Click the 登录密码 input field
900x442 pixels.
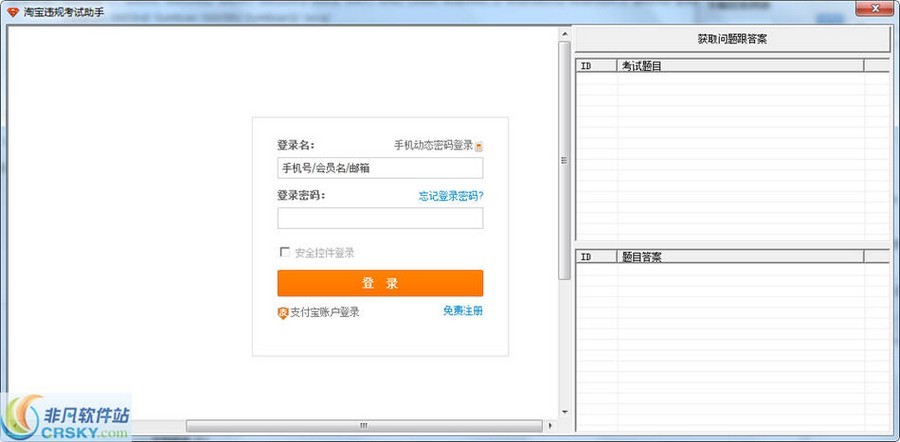click(380, 218)
